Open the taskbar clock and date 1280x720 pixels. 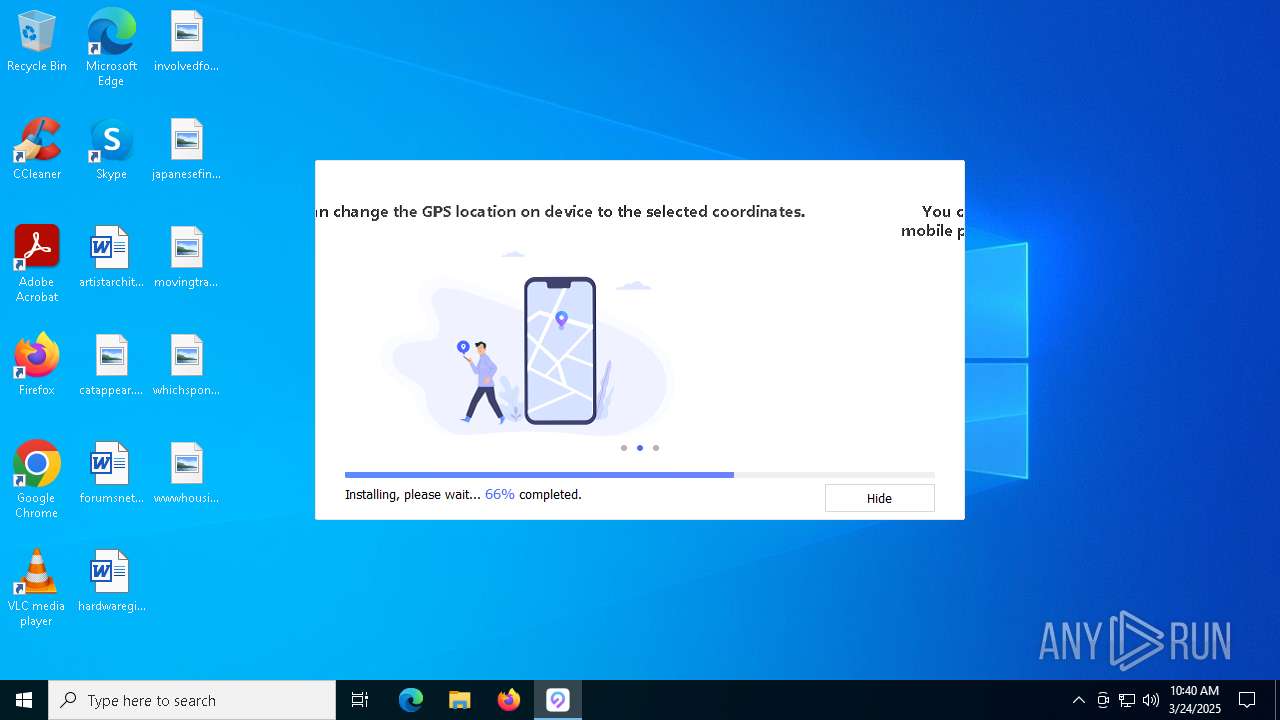(x=1195, y=700)
